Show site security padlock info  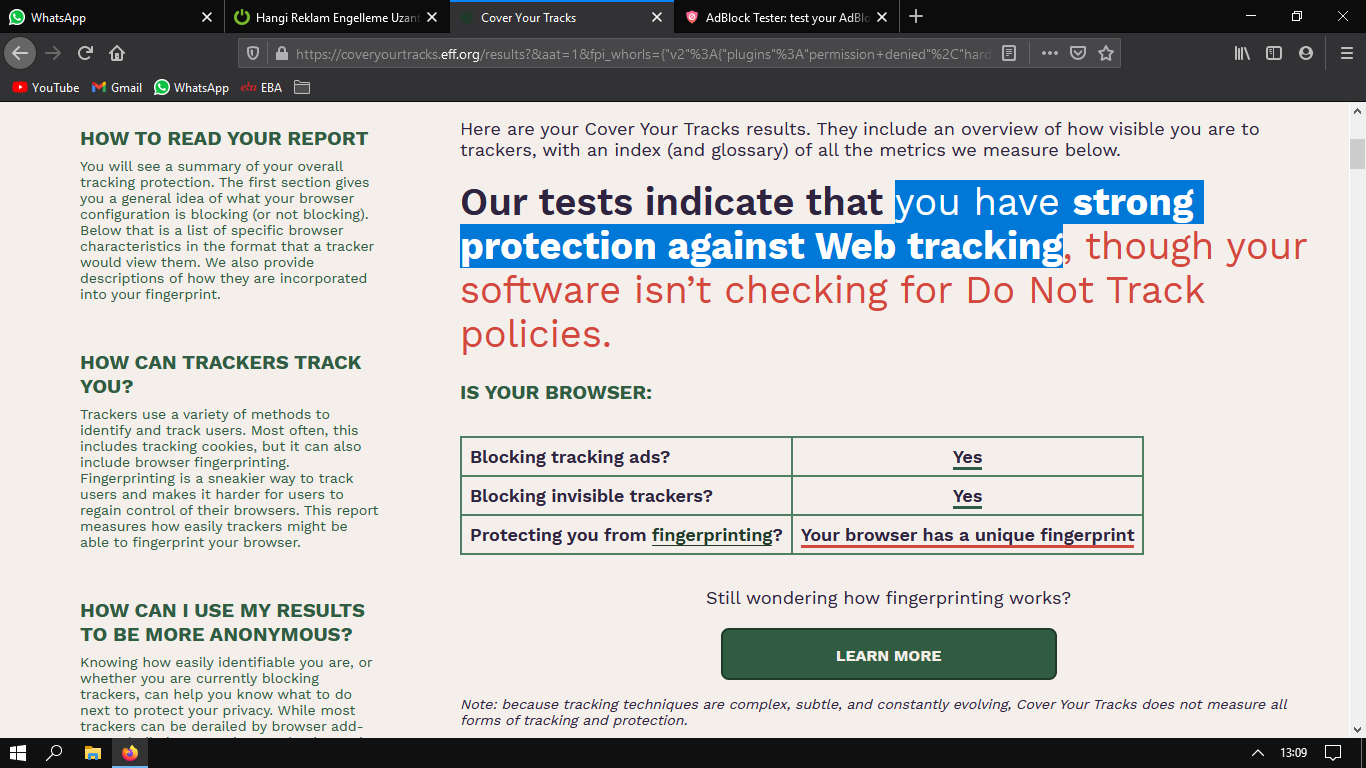(281, 53)
